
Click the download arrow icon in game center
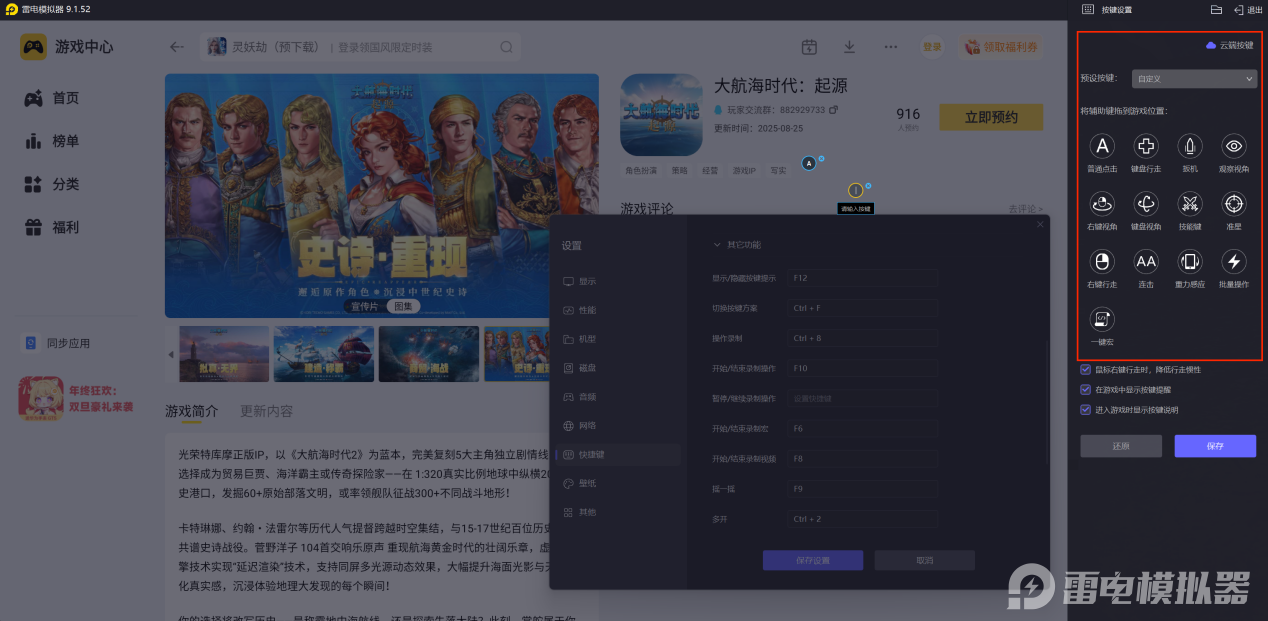[x=849, y=47]
